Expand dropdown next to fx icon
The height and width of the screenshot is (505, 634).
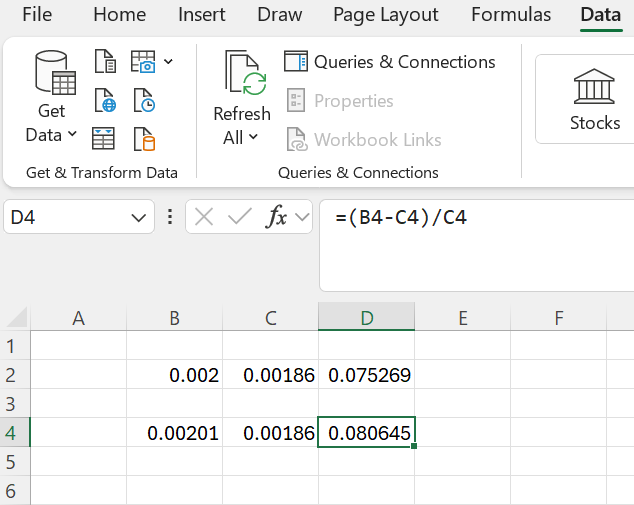click(302, 217)
